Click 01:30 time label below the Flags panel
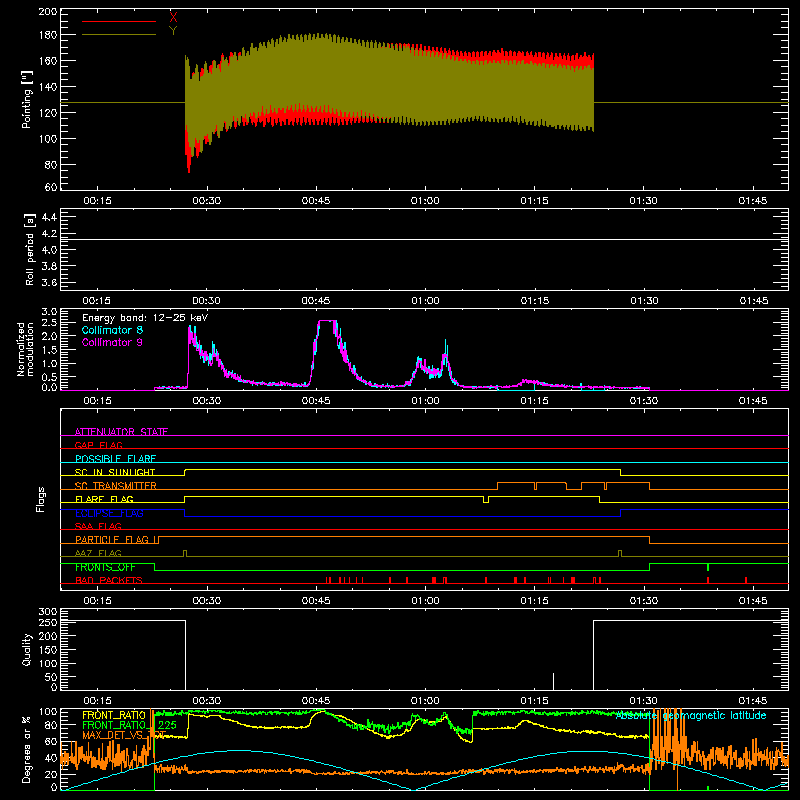The height and width of the screenshot is (800, 800). click(x=643, y=601)
